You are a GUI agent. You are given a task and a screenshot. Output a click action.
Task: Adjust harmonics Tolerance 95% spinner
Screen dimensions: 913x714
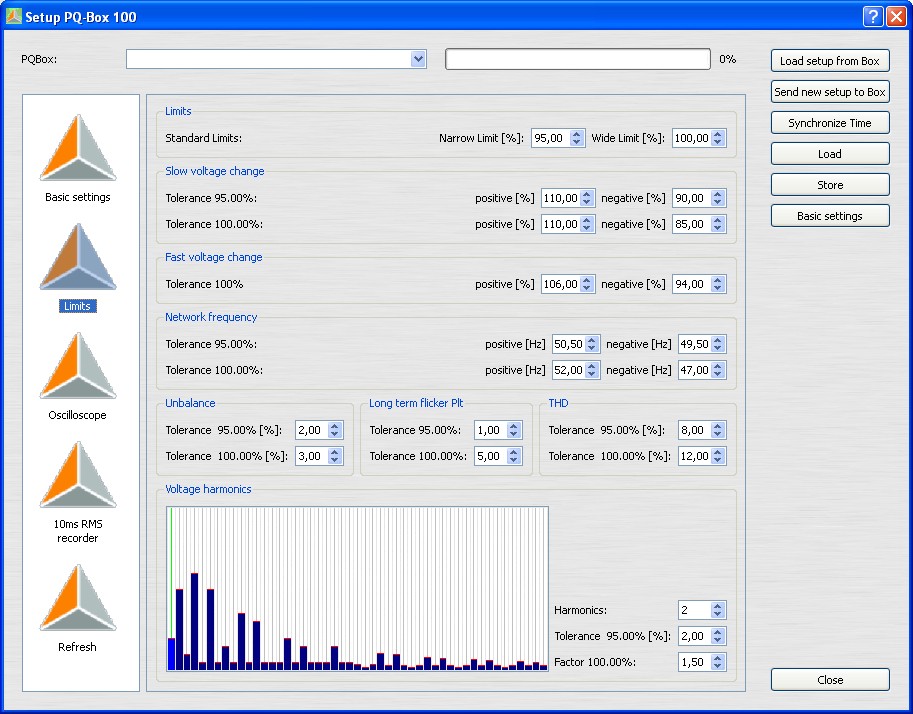click(717, 636)
